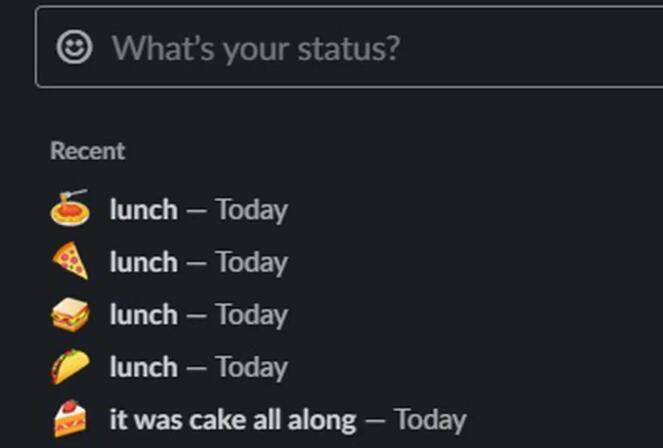
Task: Click "Today" on the spaghetti lunch row
Action: tap(251, 210)
